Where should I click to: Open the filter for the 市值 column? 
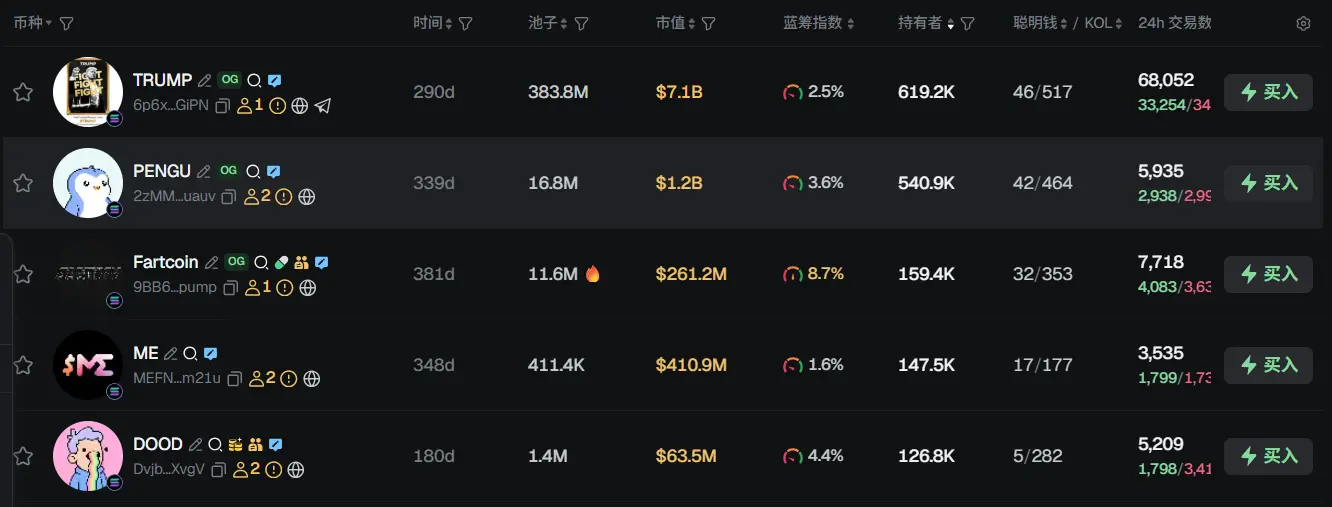[x=708, y=23]
